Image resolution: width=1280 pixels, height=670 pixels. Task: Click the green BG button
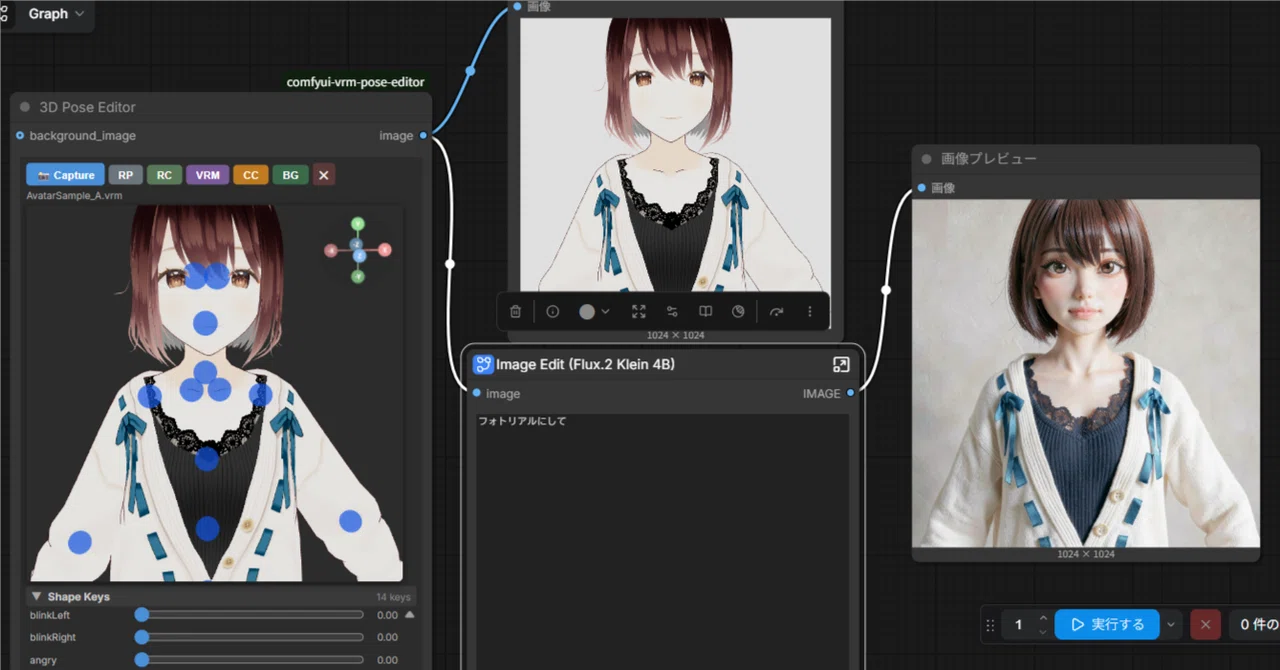pyautogui.click(x=290, y=175)
